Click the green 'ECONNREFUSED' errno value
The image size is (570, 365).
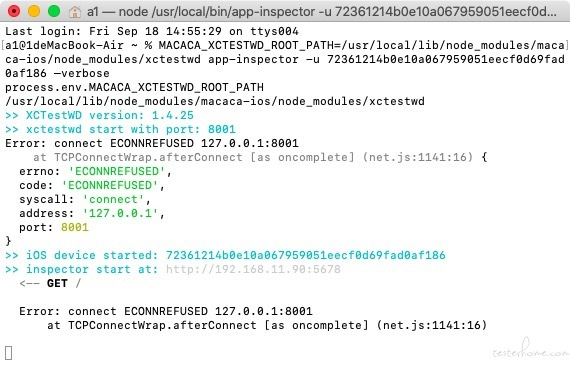117,171
